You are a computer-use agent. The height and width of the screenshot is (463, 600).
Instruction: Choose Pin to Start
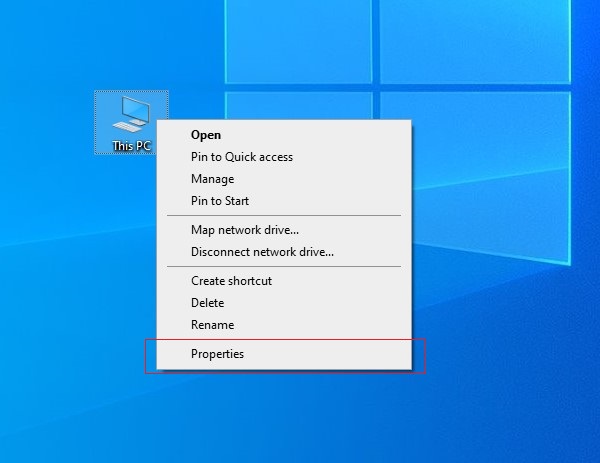219,201
